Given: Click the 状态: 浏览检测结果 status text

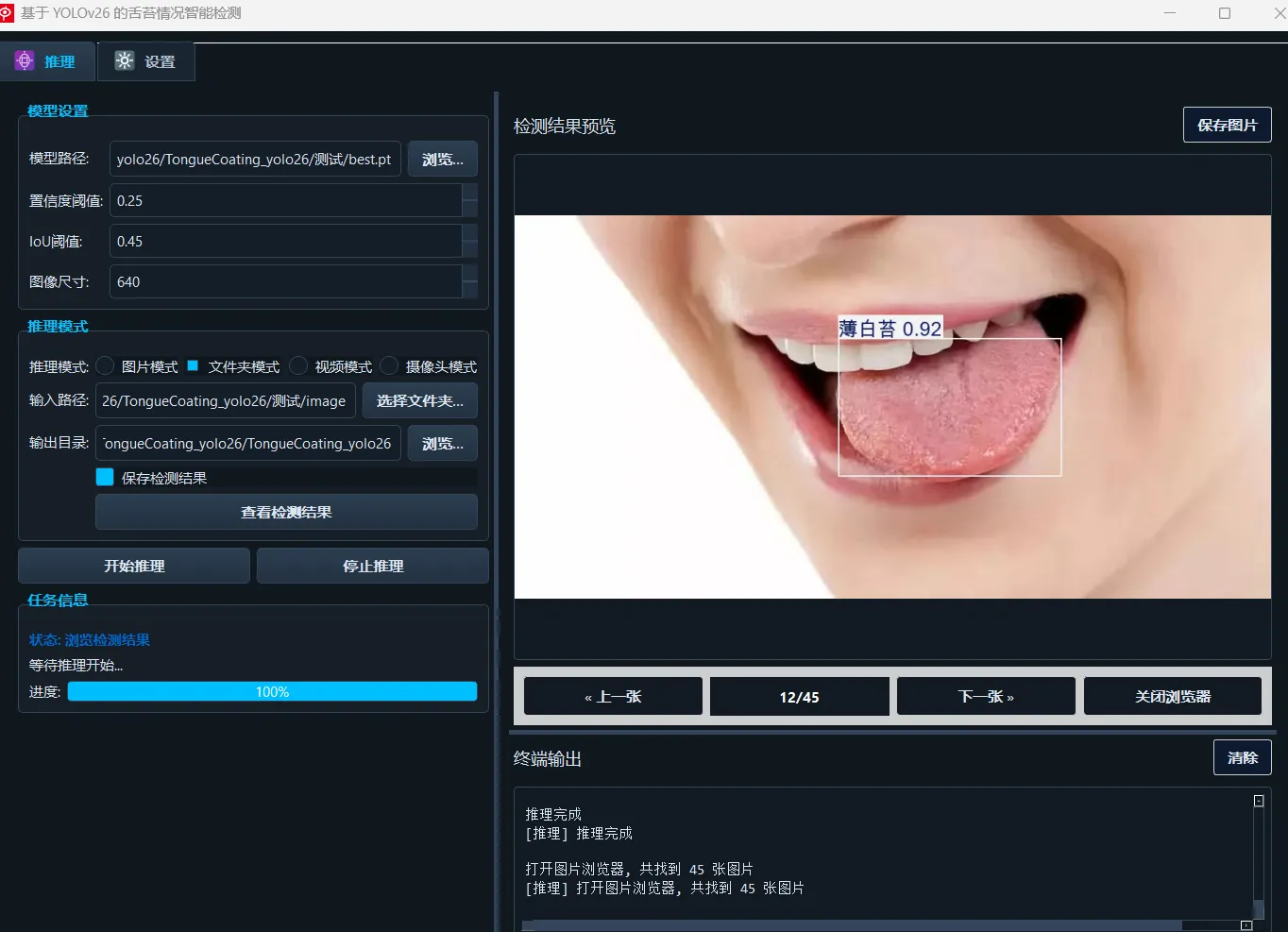Looking at the screenshot, I should click(90, 640).
